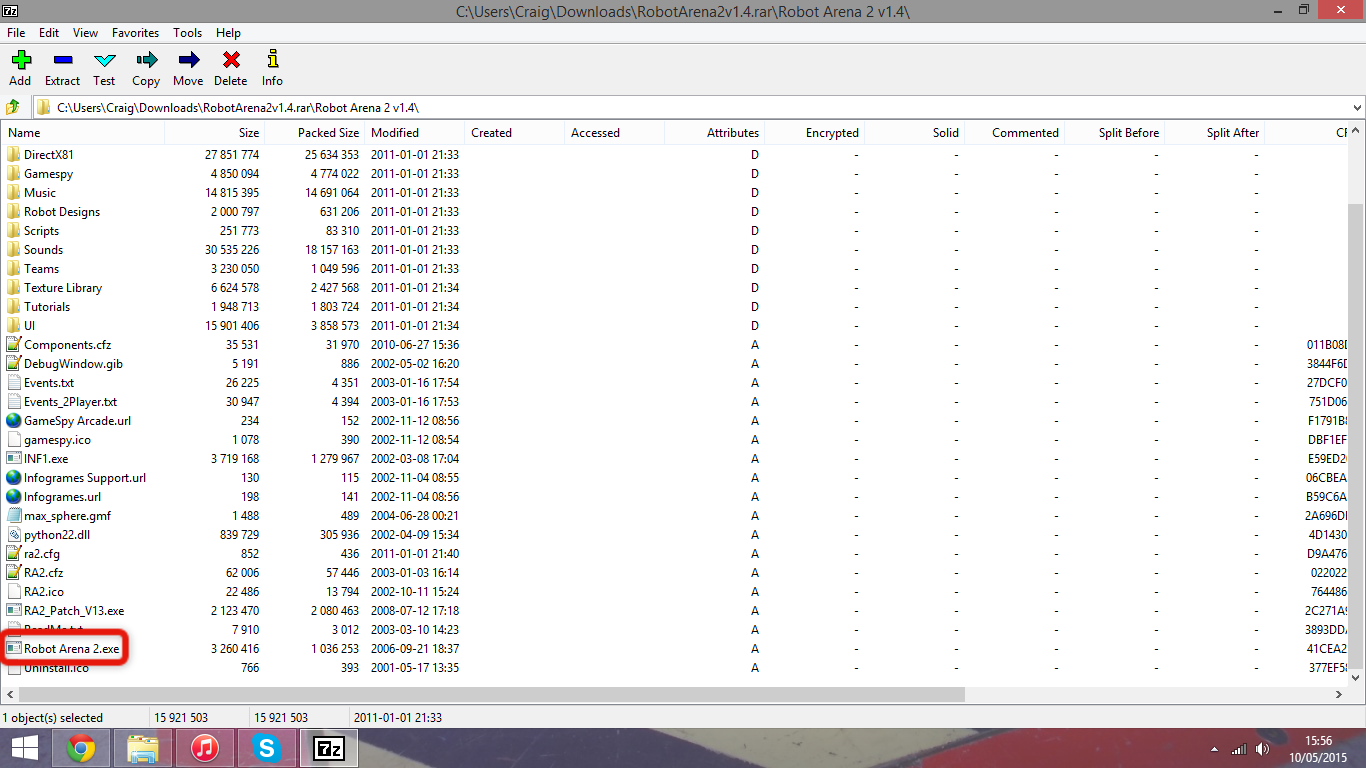Show hidden system tray icons arrow
The height and width of the screenshot is (768, 1366).
click(1216, 749)
